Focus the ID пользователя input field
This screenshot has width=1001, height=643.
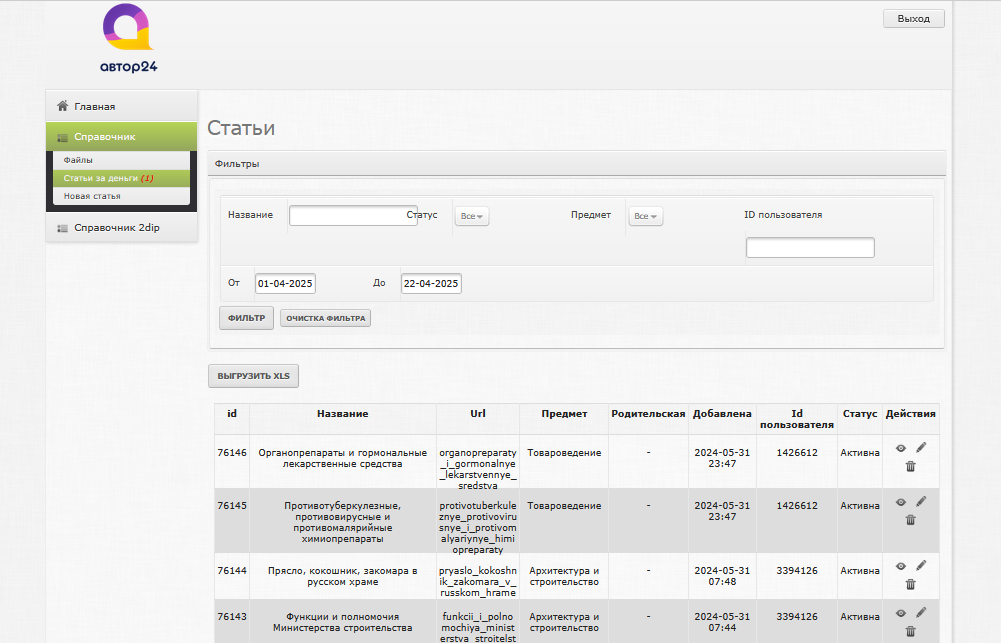(810, 248)
